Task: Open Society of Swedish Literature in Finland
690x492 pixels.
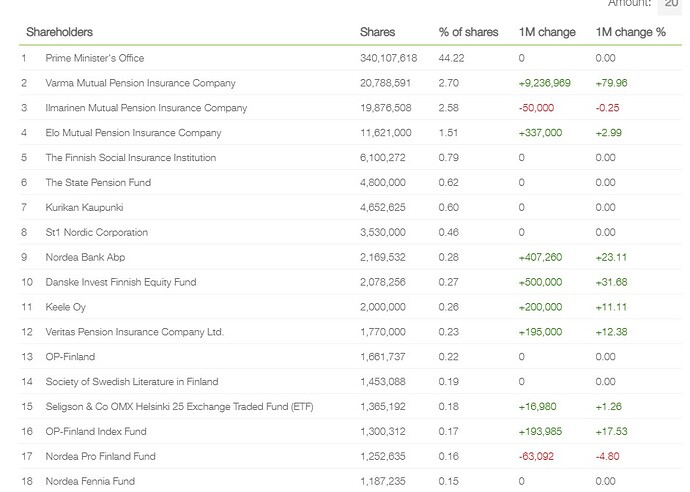Action: (x=131, y=381)
